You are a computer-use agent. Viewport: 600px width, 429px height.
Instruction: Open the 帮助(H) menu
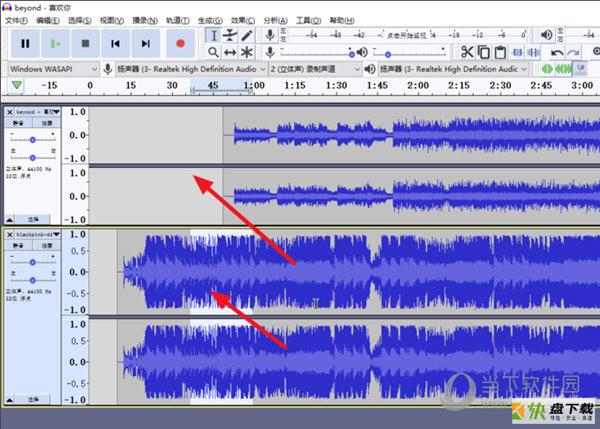click(x=342, y=20)
